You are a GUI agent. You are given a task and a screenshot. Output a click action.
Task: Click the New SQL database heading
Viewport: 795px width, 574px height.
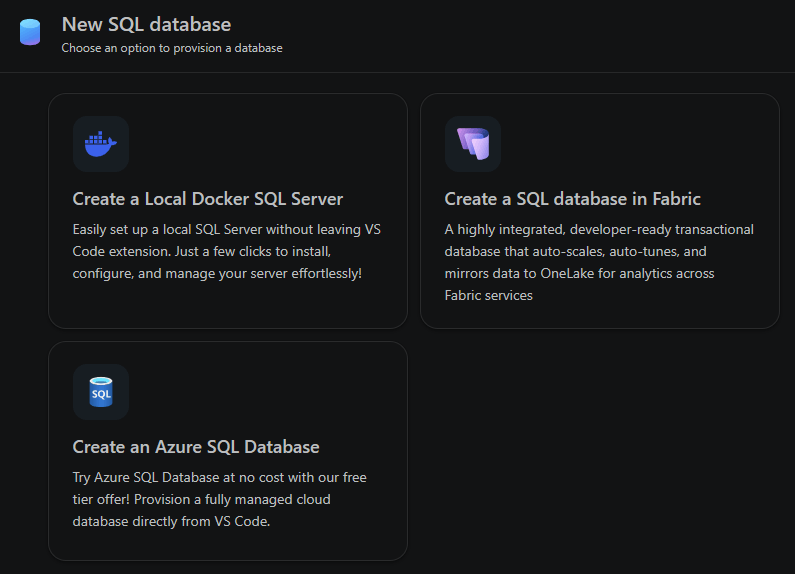(x=146, y=24)
